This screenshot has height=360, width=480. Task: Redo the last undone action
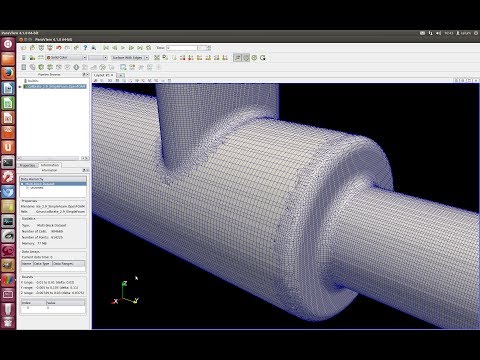tap(67, 48)
